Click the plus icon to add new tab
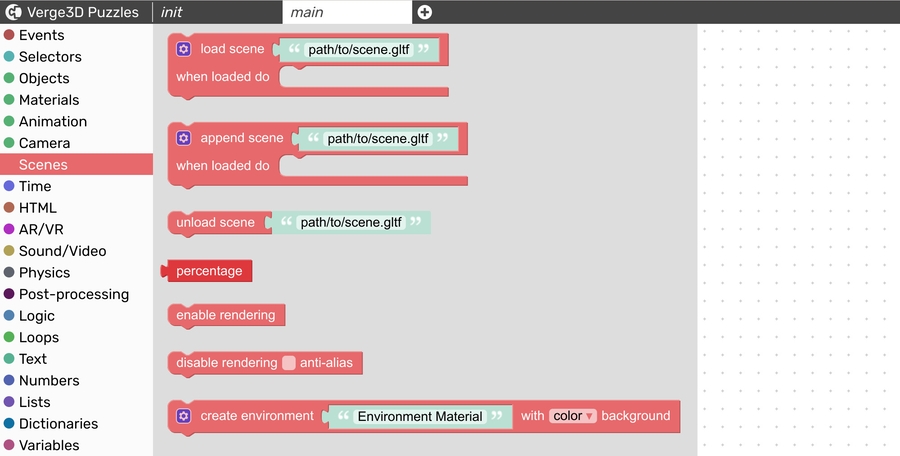 [x=425, y=12]
